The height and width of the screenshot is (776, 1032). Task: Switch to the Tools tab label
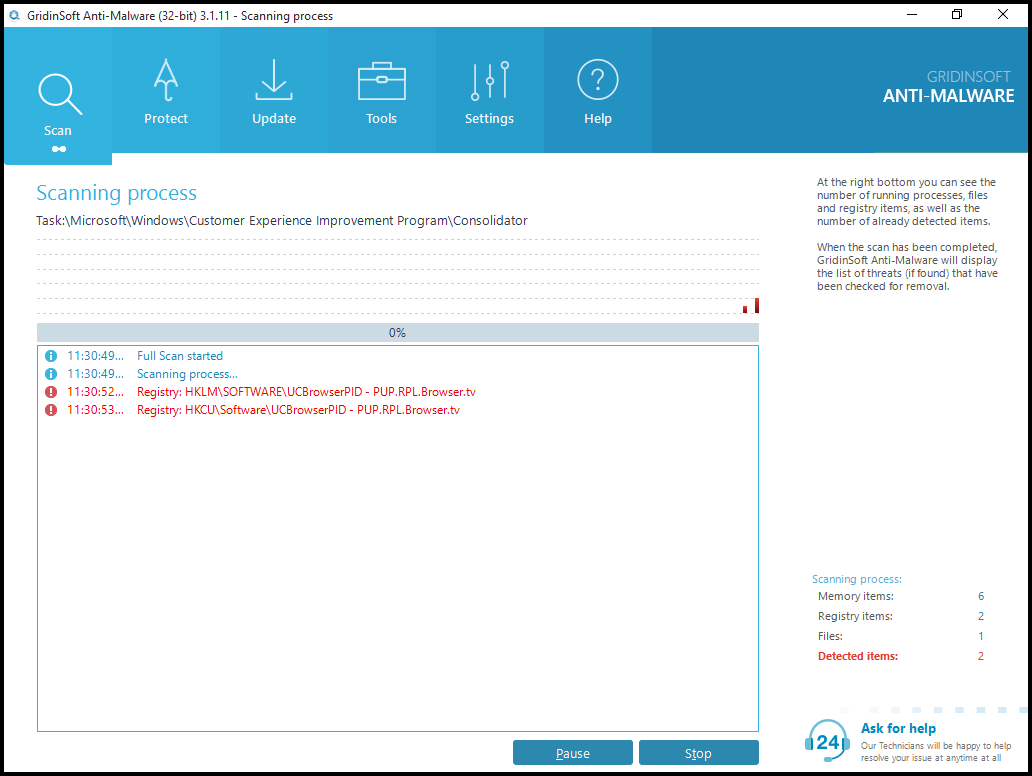pyautogui.click(x=382, y=118)
